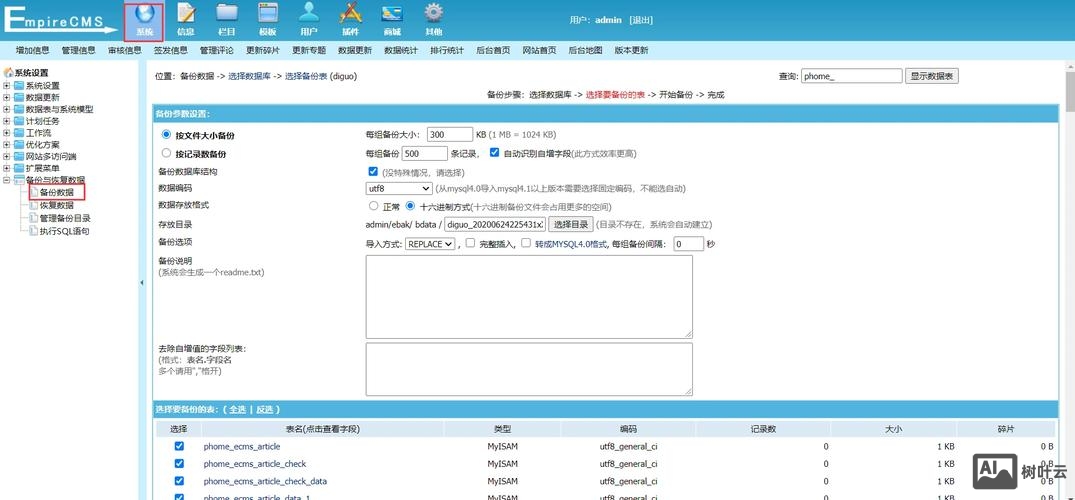Open 增加信息 in the shortcut bar
Screen dimensions: 1075x500
(x=33, y=50)
